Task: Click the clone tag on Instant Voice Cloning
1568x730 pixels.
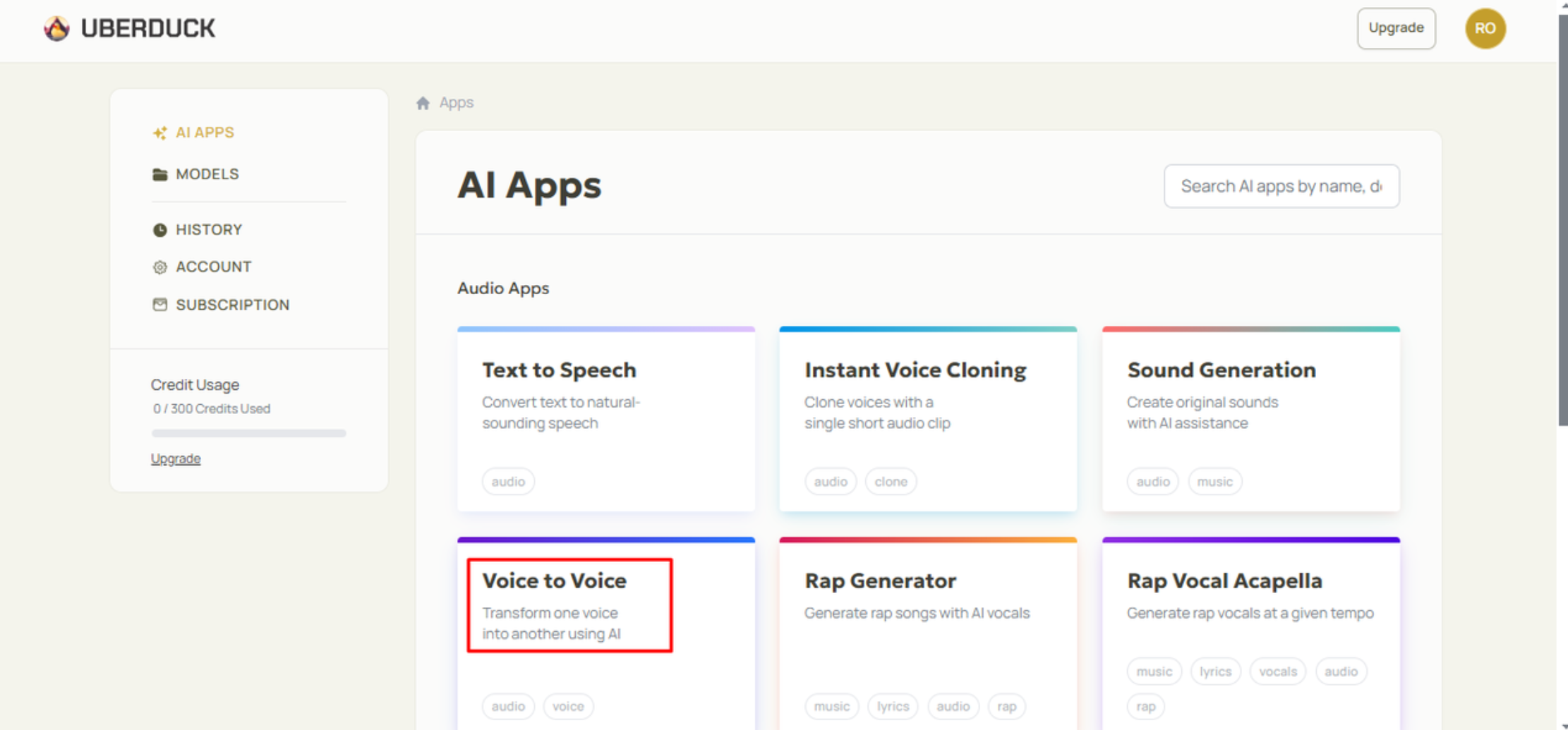Action: [891, 481]
